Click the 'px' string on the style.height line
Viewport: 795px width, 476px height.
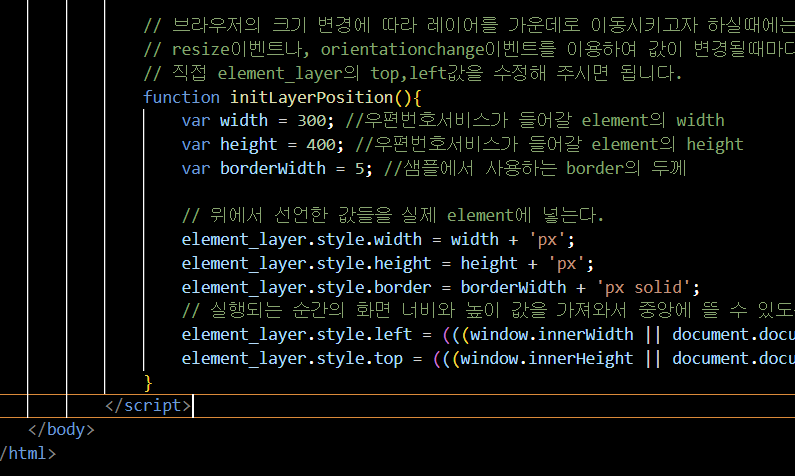566,263
